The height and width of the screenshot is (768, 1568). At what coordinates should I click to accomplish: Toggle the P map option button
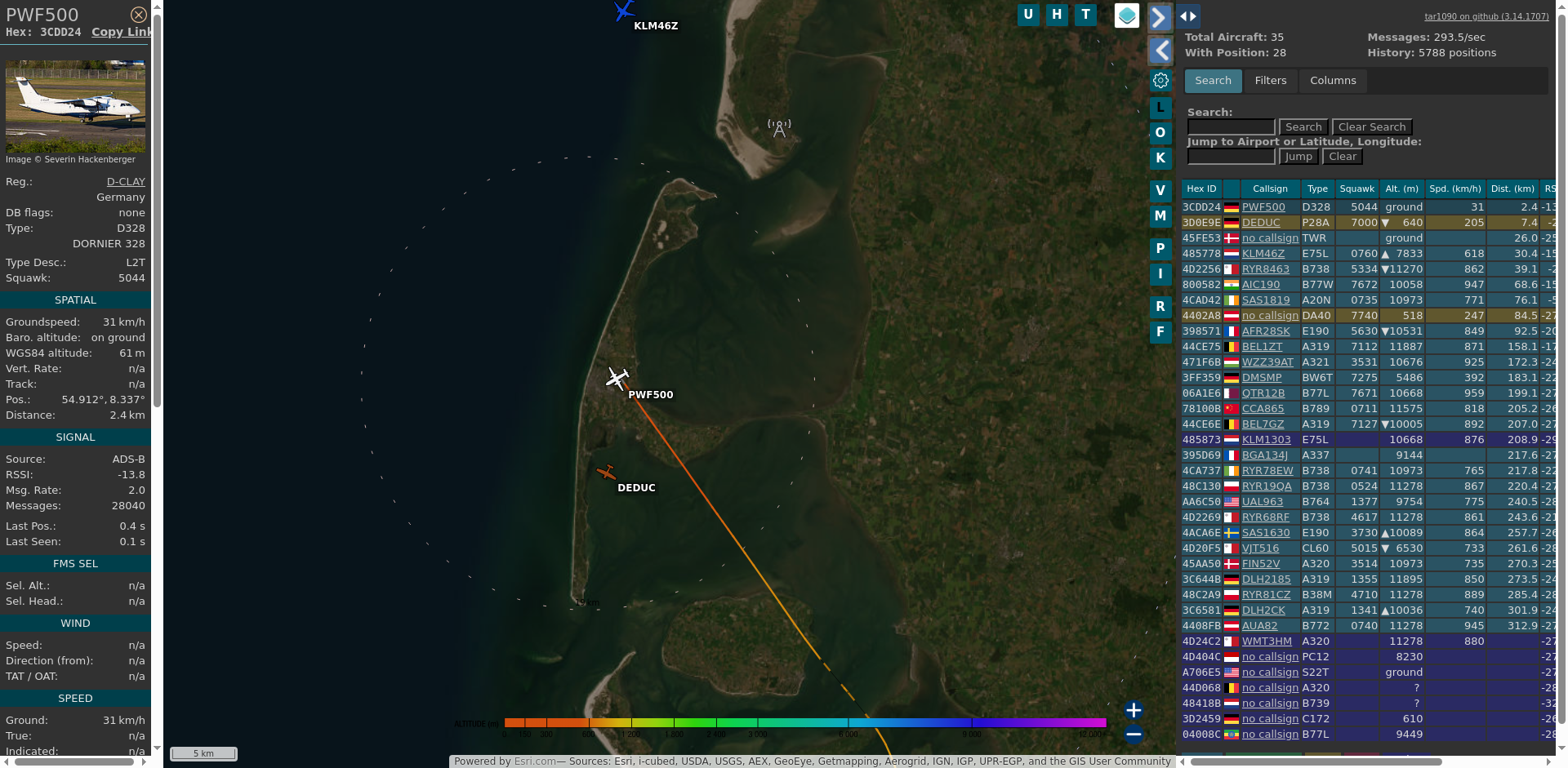[x=1160, y=249]
